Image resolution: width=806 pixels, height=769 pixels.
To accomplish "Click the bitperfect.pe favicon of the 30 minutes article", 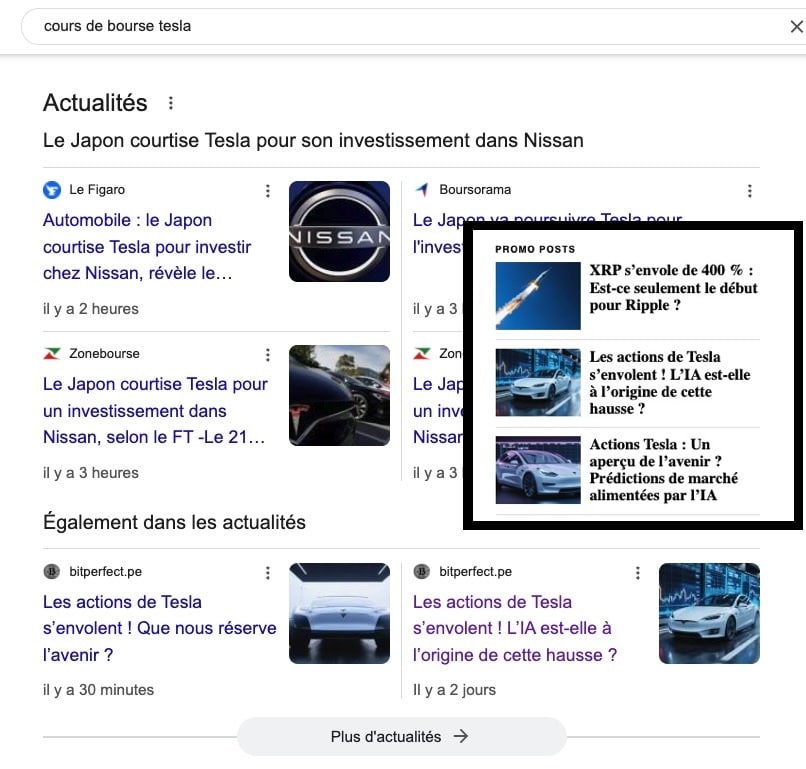I will coord(52,572).
